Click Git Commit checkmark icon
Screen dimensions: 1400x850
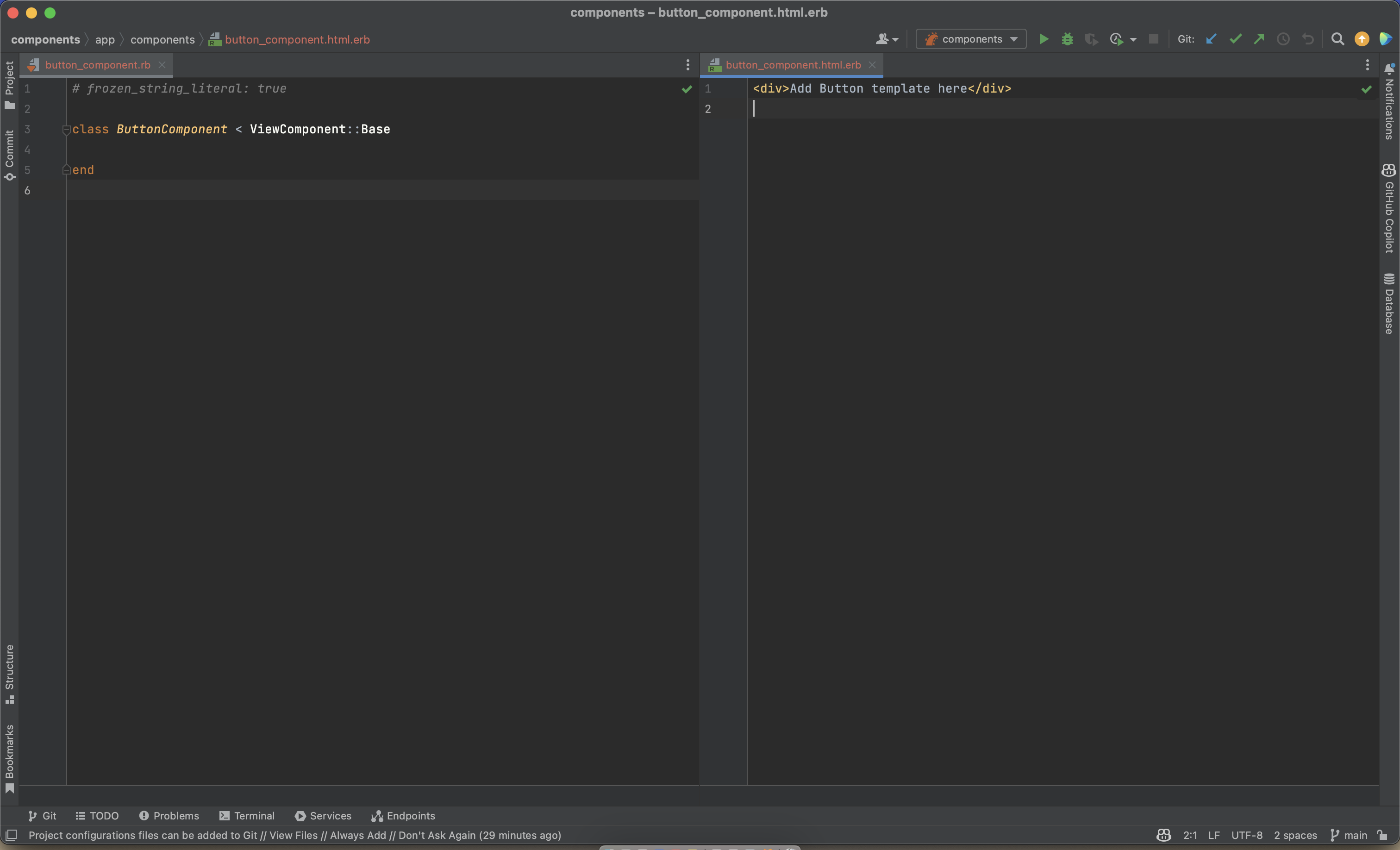(x=1235, y=39)
